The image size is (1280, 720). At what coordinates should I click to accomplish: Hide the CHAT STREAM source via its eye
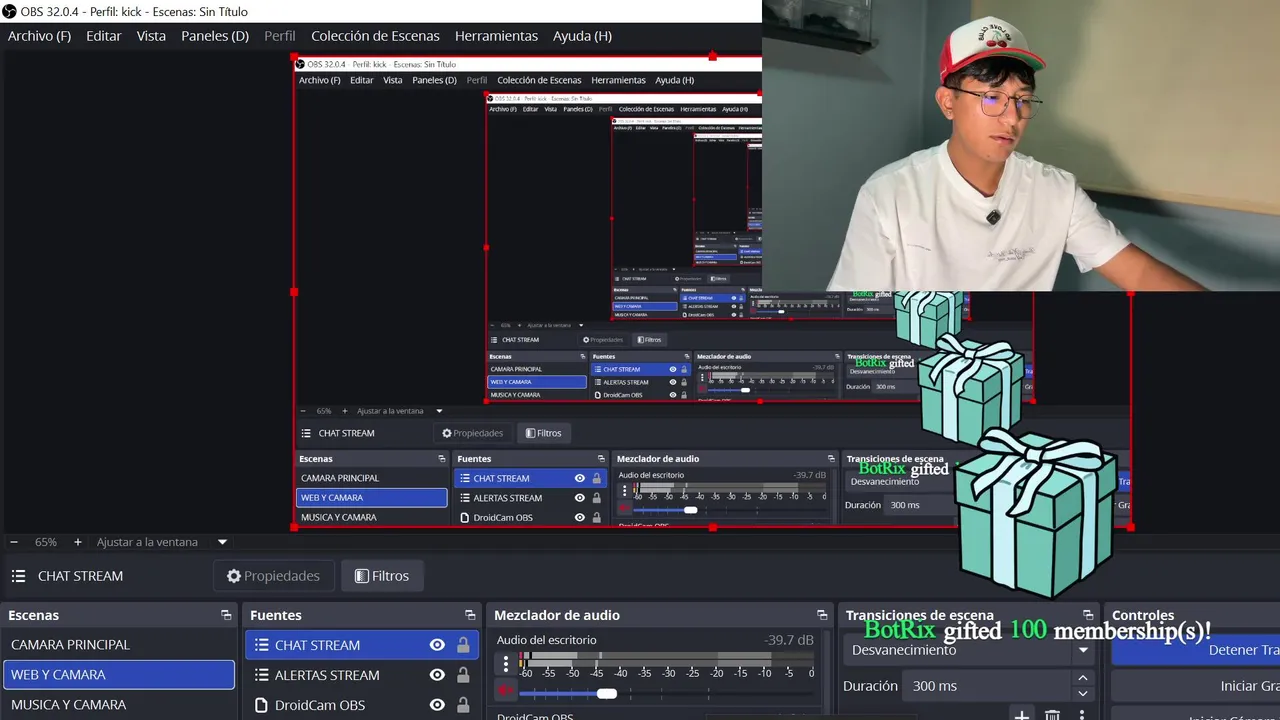point(437,645)
